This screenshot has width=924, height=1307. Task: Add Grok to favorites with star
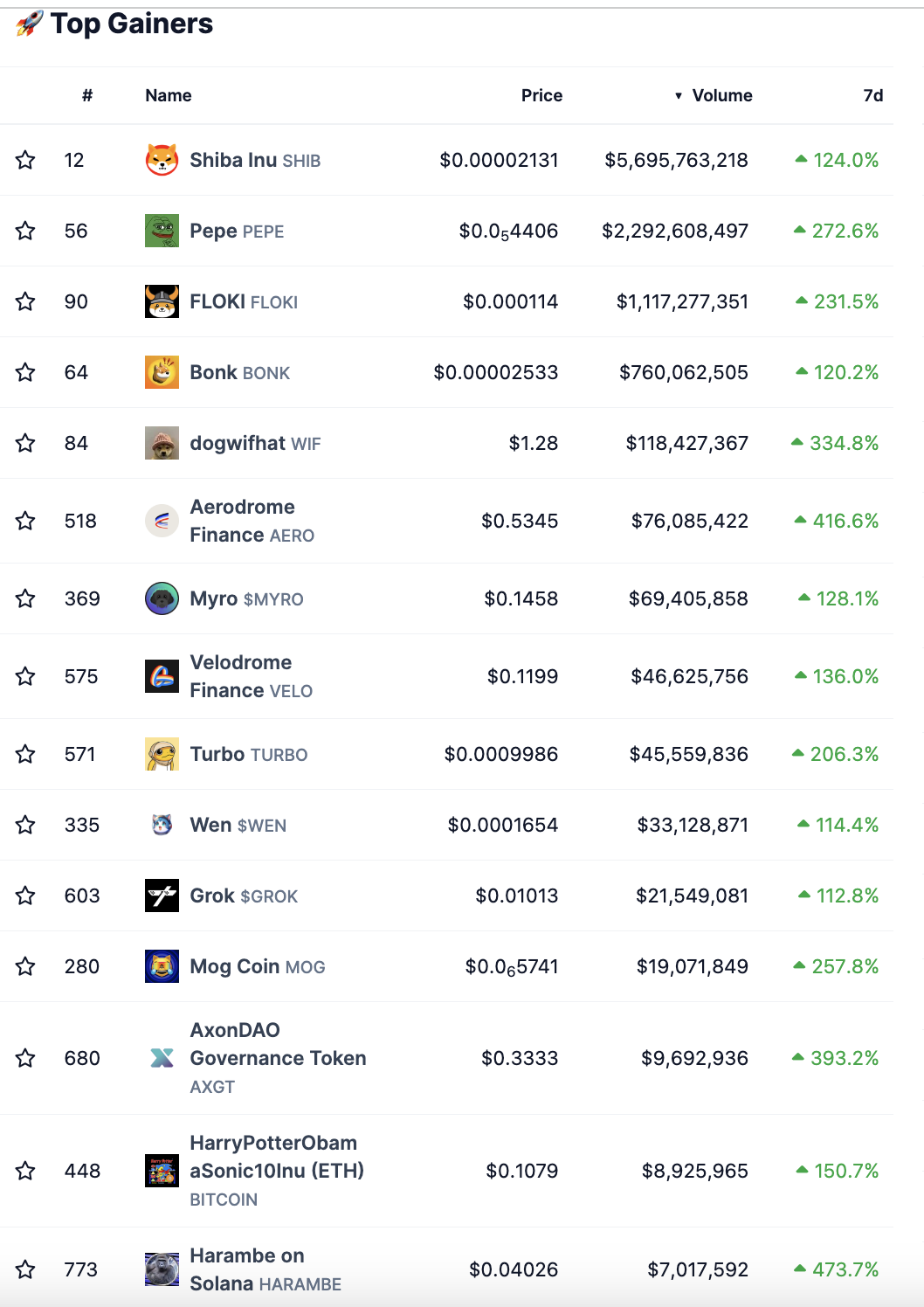(x=25, y=896)
